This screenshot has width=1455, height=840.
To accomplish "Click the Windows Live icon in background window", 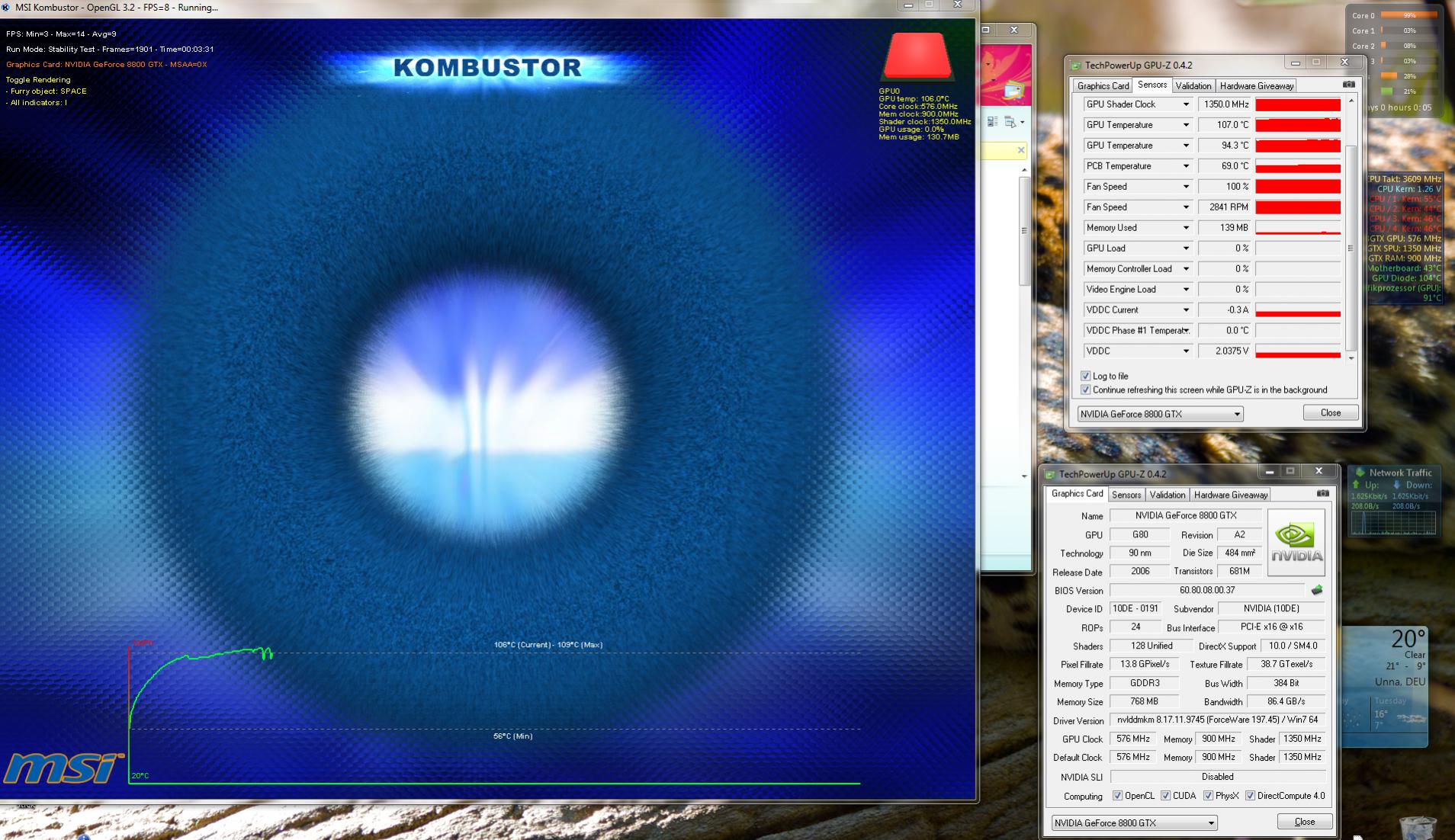I will (x=1013, y=91).
